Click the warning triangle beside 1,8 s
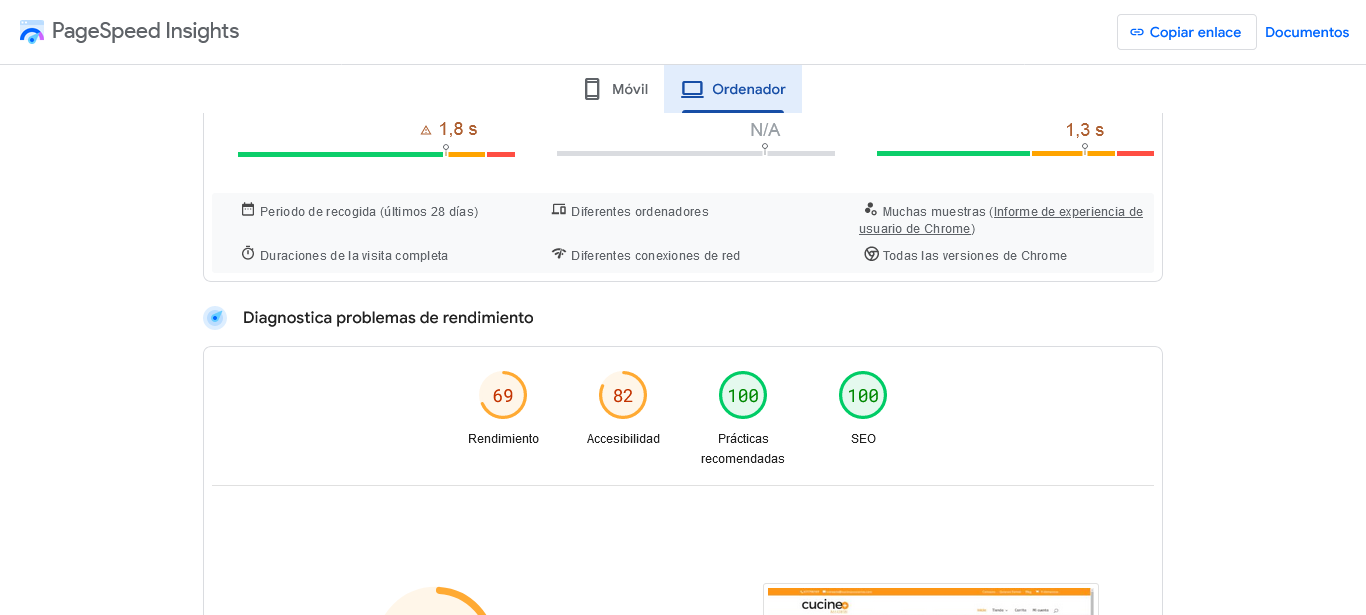This screenshot has width=1366, height=615. click(x=426, y=130)
